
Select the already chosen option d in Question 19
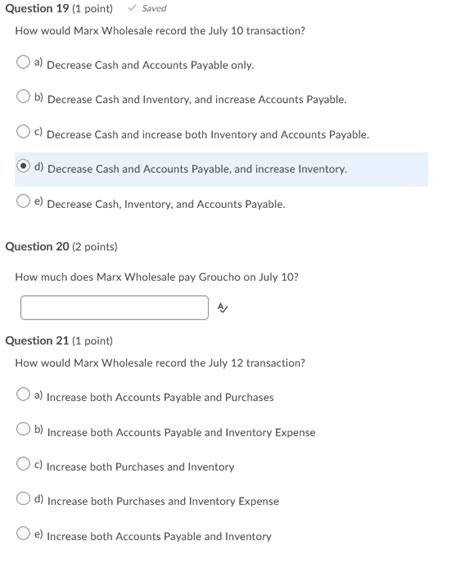point(23,166)
